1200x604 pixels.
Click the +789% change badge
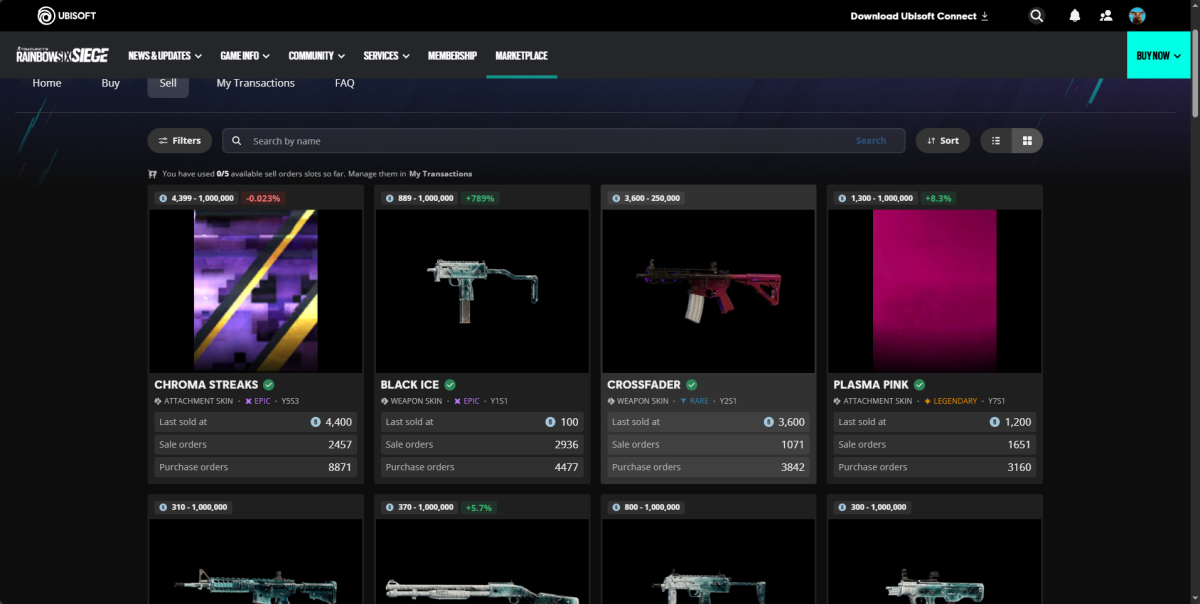tap(480, 198)
